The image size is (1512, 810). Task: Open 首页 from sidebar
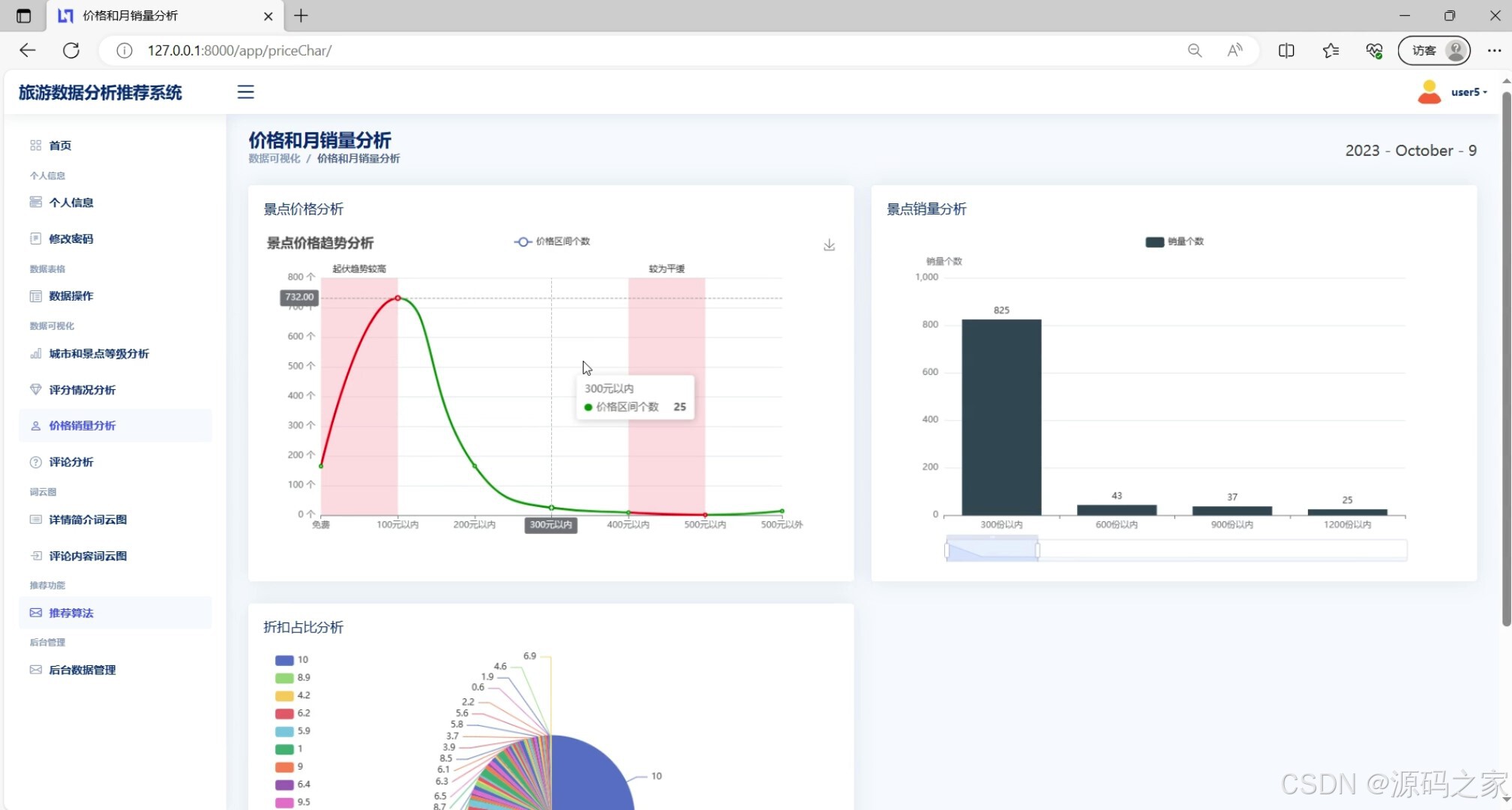pos(60,145)
